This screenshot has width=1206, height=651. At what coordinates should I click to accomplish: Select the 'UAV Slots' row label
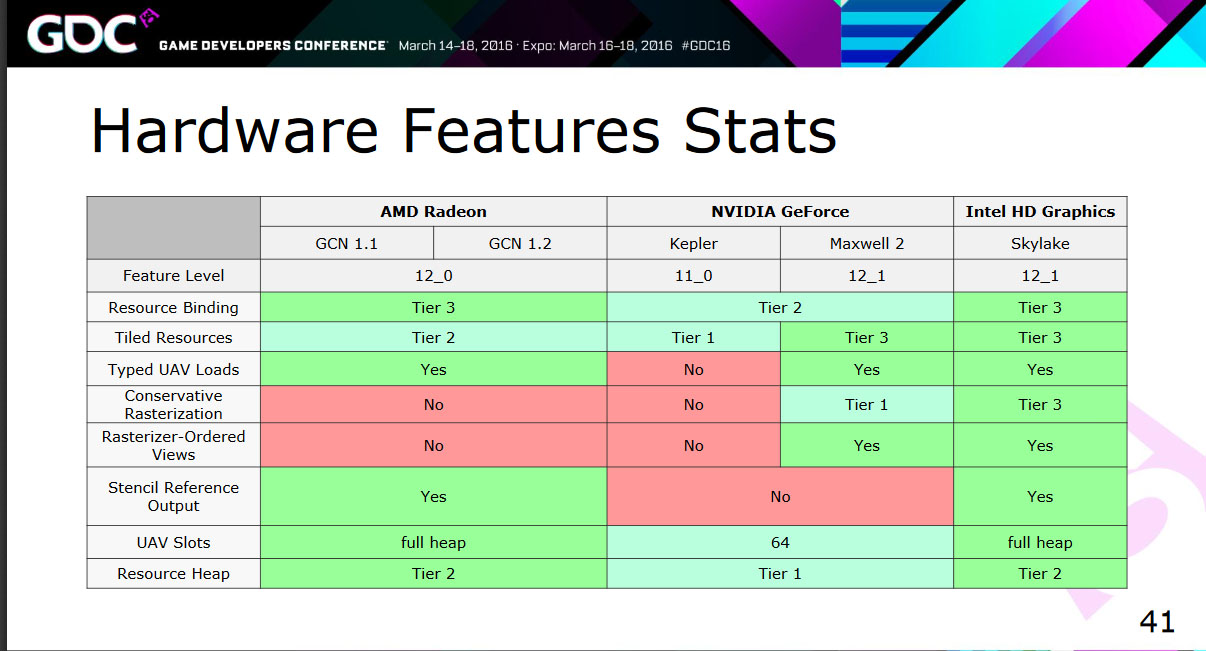pos(174,543)
